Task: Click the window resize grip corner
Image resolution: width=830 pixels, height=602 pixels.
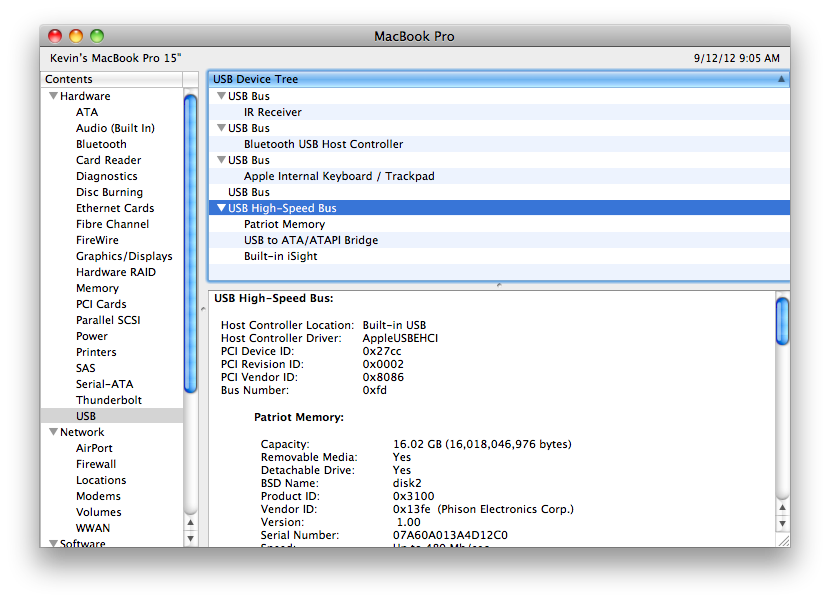Action: pos(783,541)
